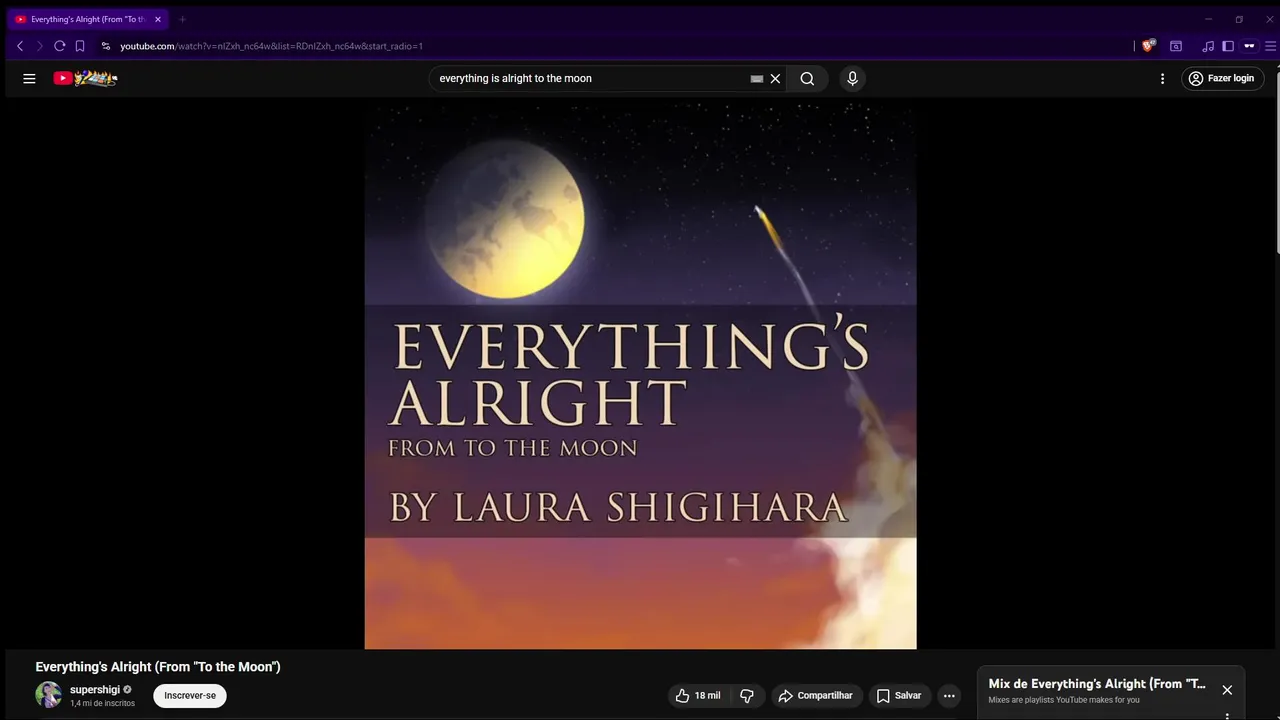The image size is (1280, 720).
Task: Click the video player to pause playback
Action: click(640, 374)
